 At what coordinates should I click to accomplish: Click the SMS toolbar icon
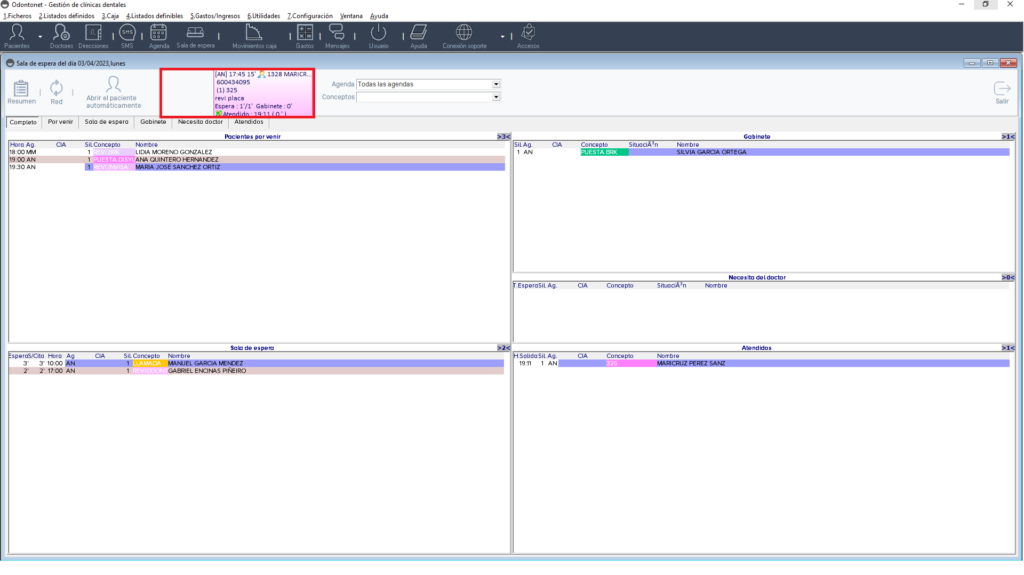(127, 36)
